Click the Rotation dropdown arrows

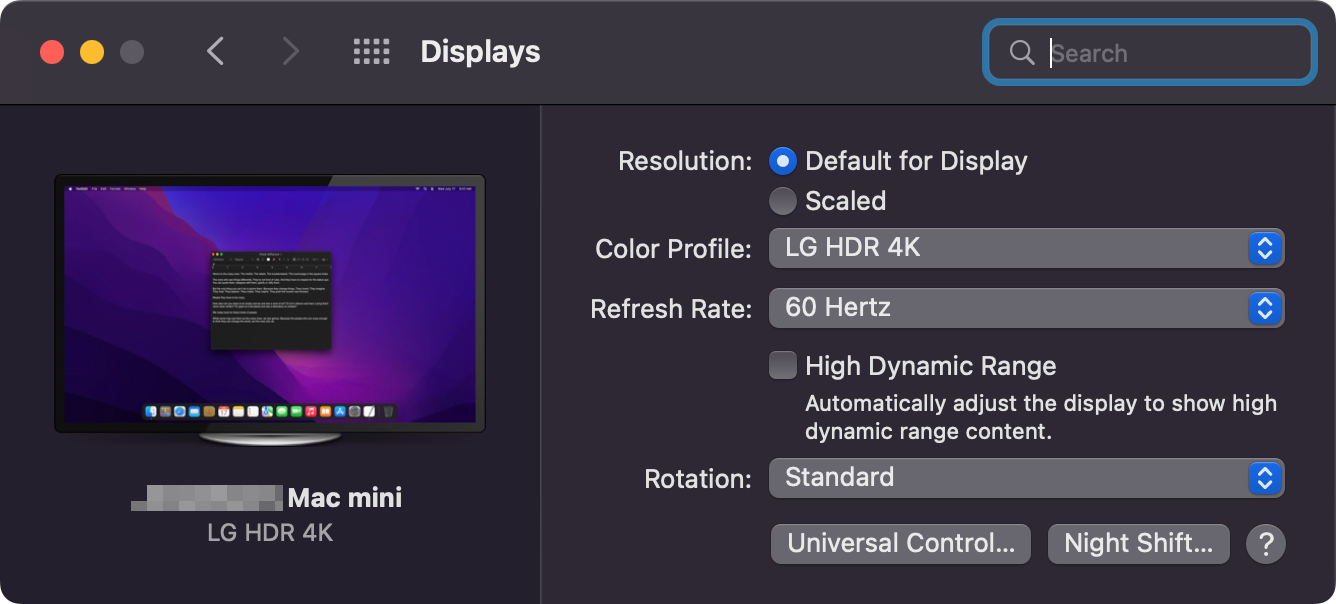click(1264, 478)
